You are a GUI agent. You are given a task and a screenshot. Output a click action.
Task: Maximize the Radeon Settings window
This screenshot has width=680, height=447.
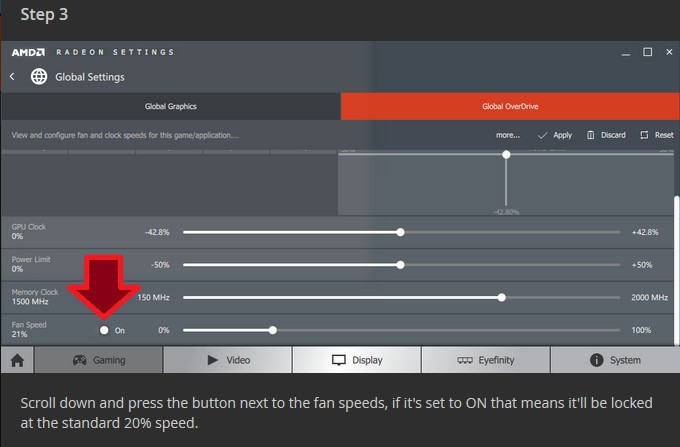647,52
